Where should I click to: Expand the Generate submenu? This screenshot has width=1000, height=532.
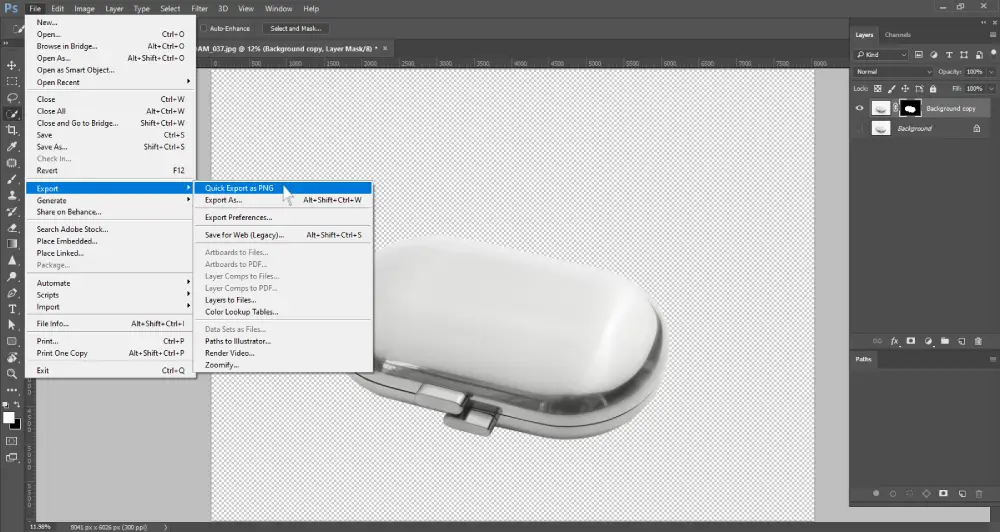(110, 200)
